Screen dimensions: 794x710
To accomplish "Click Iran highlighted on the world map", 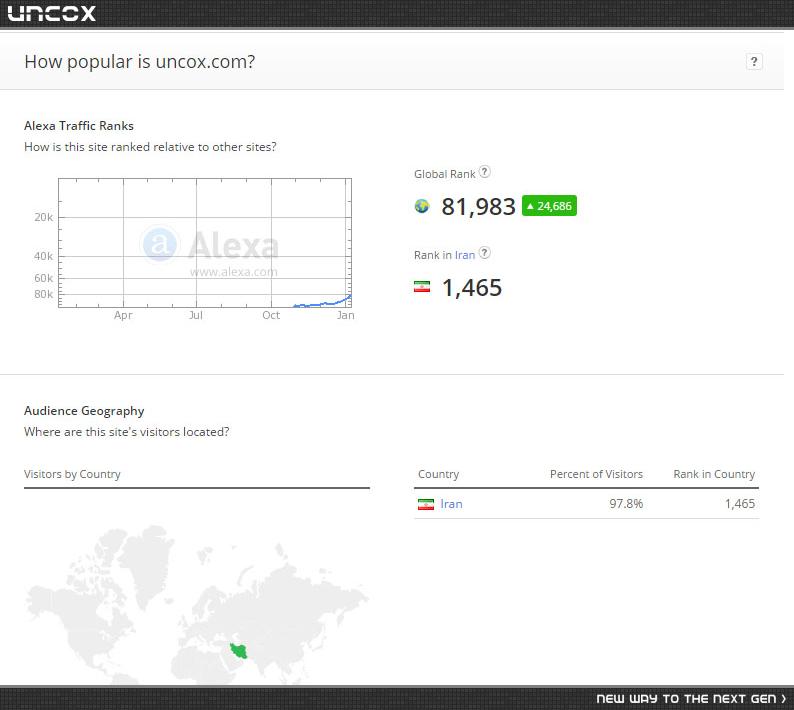I will 239,651.
